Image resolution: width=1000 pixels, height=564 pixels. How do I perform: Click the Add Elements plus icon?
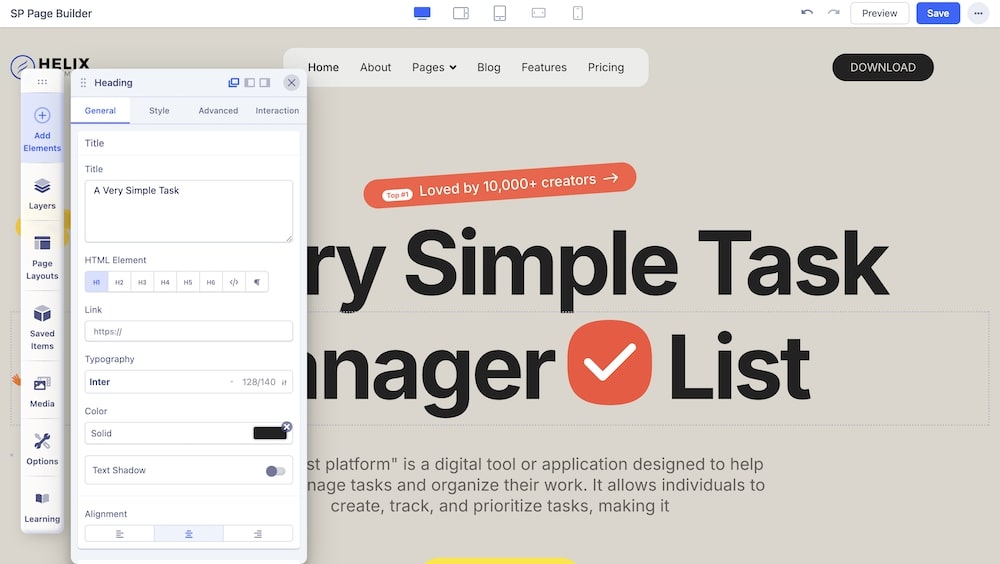(42, 115)
